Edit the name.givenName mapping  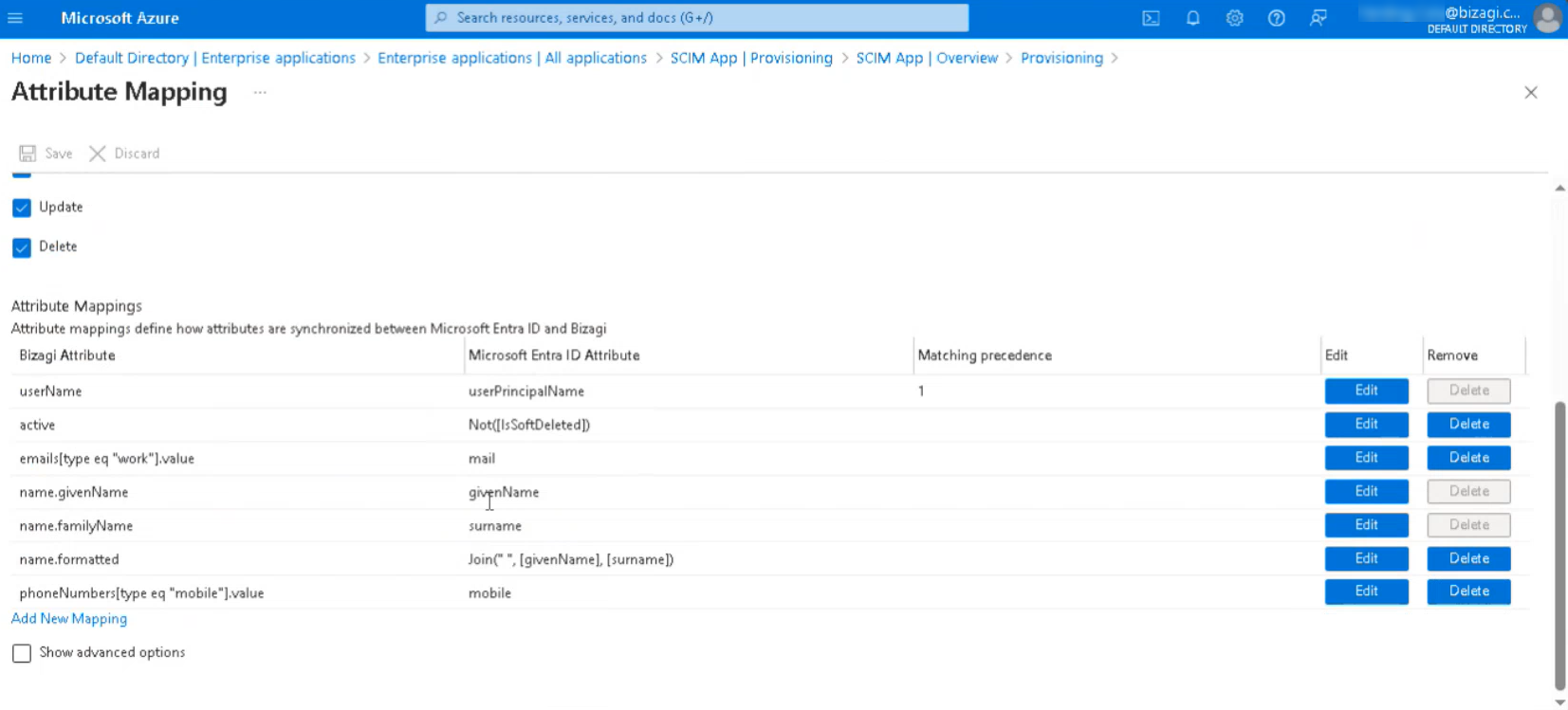pyautogui.click(x=1366, y=491)
